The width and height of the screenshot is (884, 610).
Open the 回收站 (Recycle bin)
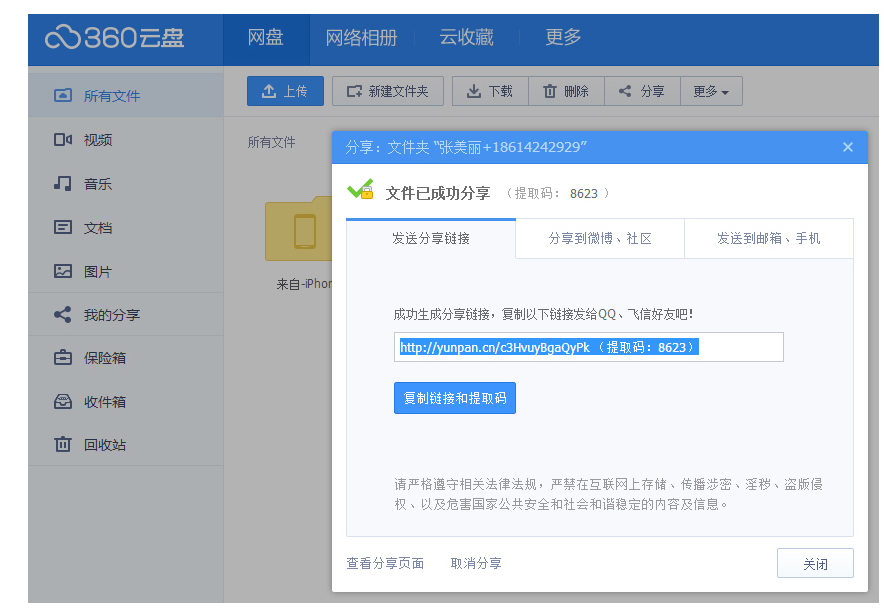tap(104, 445)
